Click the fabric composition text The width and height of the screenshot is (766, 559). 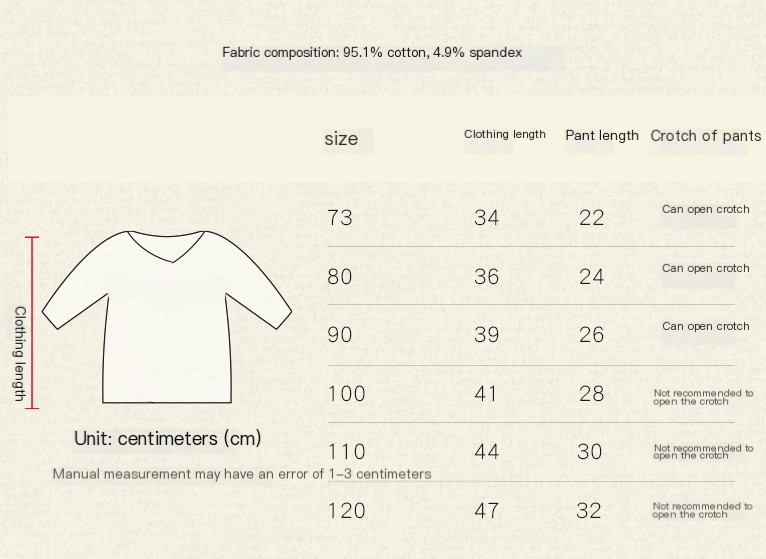point(372,52)
